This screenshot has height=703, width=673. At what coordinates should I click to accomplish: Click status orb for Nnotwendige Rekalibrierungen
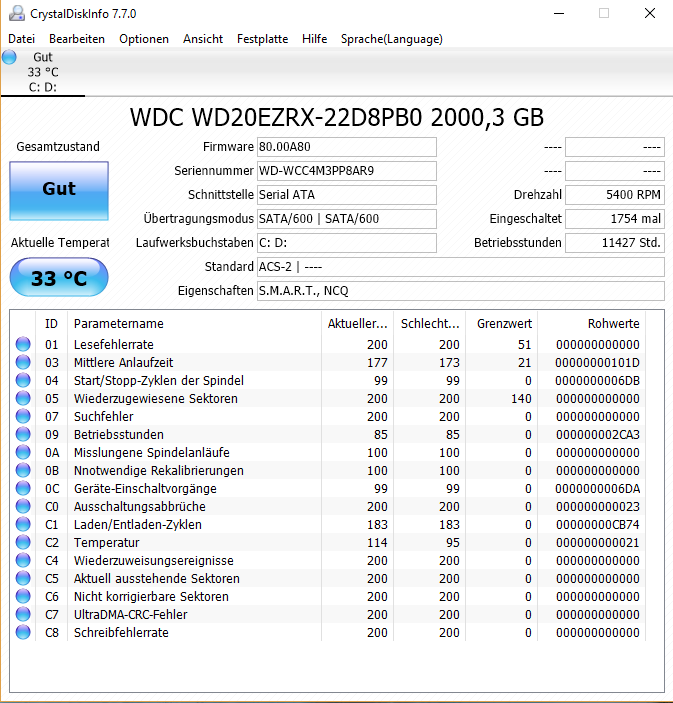click(23, 470)
